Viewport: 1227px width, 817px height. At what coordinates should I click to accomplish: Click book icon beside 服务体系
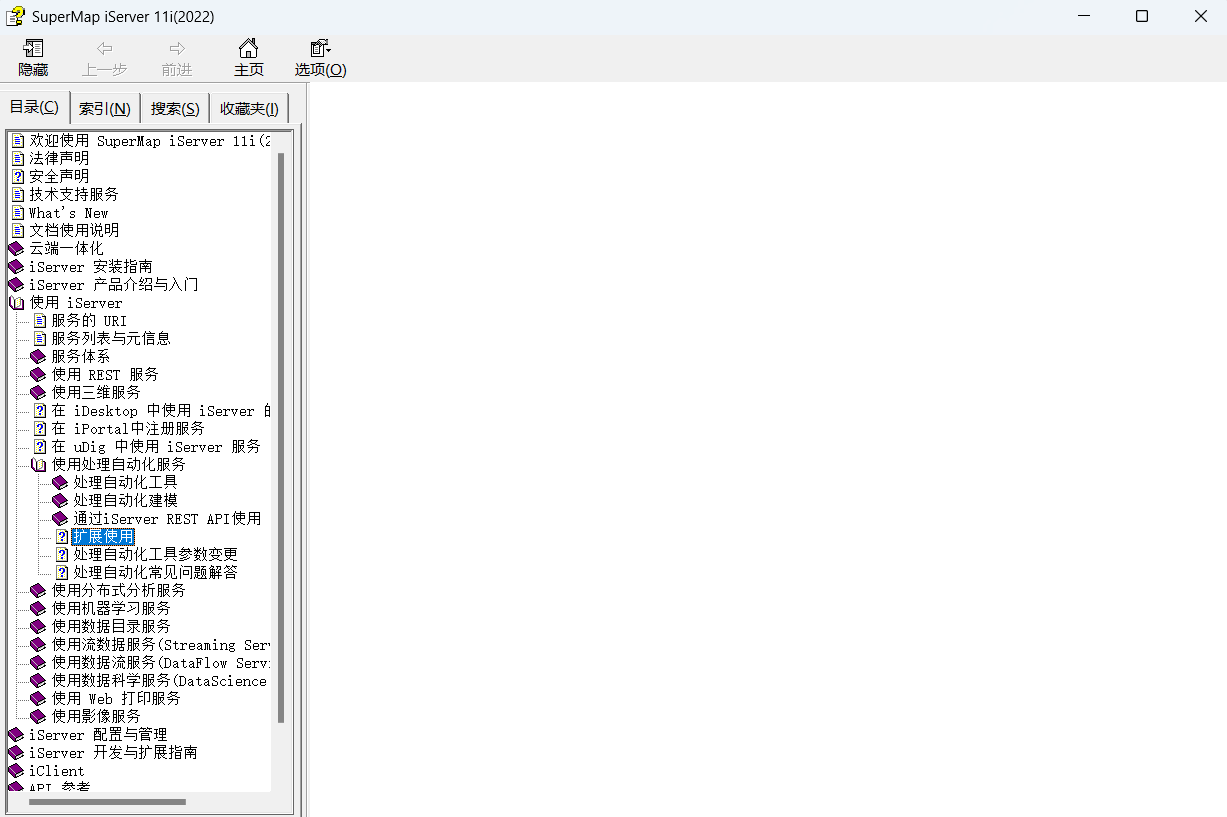point(39,356)
